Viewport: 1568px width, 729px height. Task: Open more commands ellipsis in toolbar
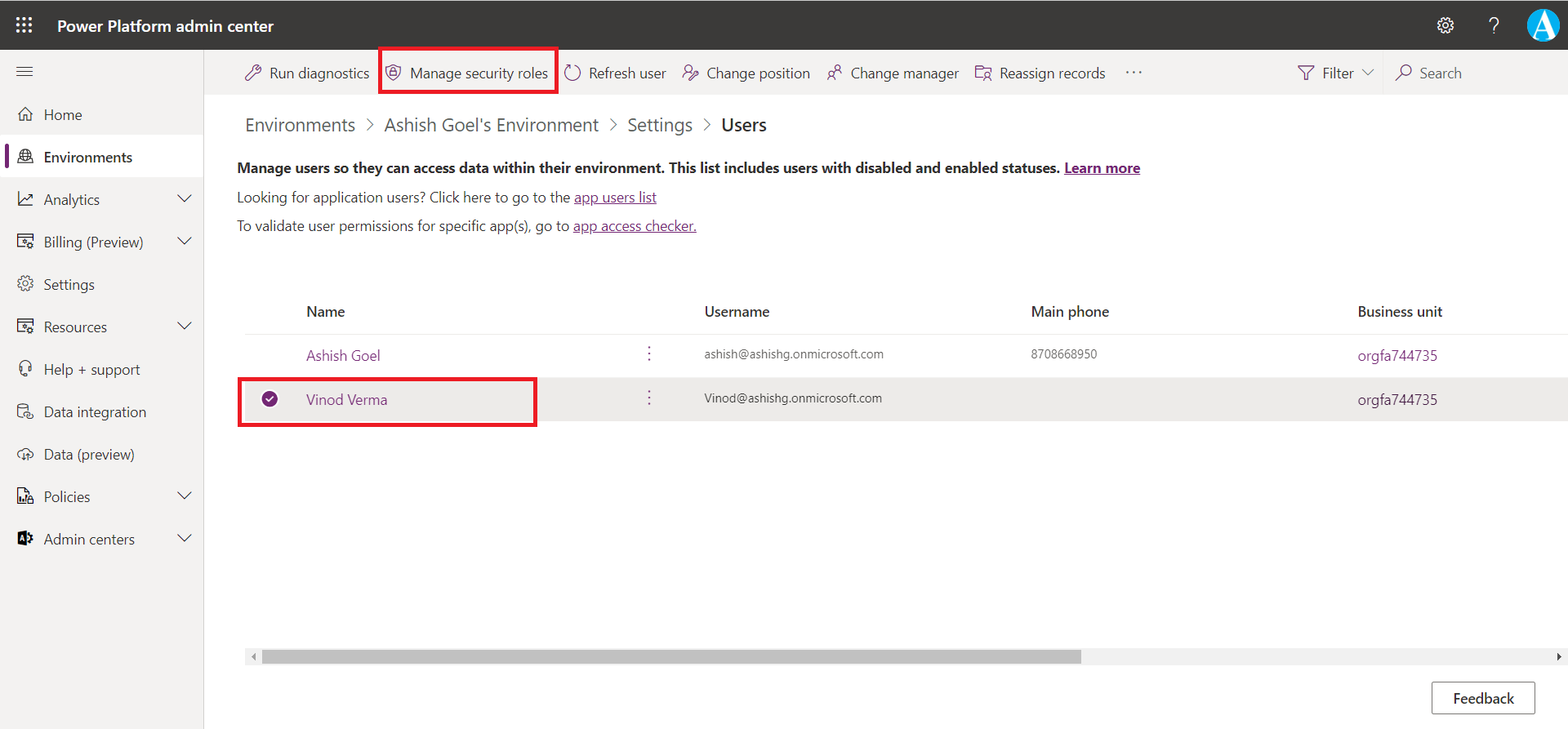click(1134, 73)
